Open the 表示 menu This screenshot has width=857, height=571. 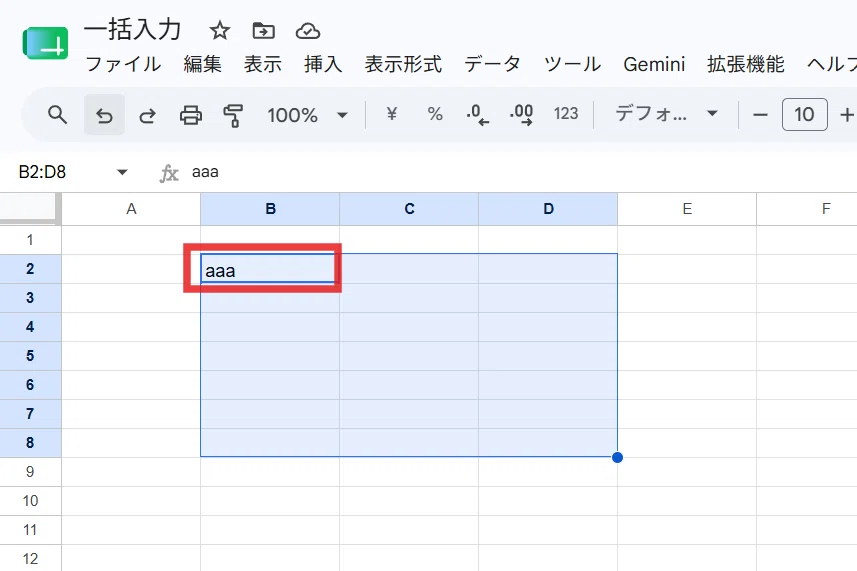[263, 64]
